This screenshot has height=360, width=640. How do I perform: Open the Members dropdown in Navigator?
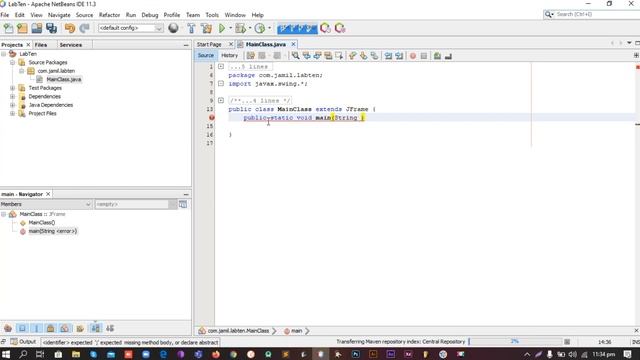coord(46,204)
